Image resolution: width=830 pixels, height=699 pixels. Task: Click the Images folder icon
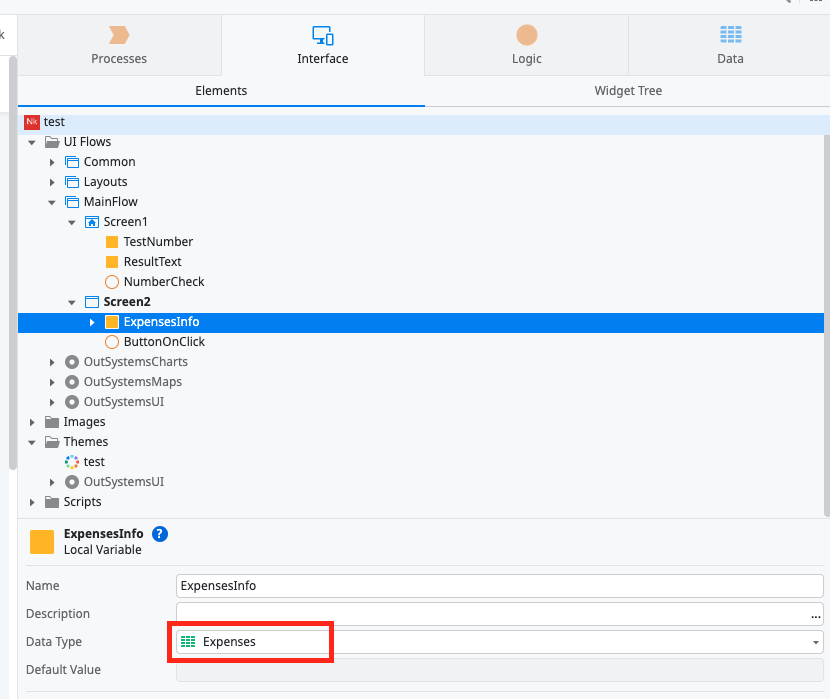click(x=52, y=422)
